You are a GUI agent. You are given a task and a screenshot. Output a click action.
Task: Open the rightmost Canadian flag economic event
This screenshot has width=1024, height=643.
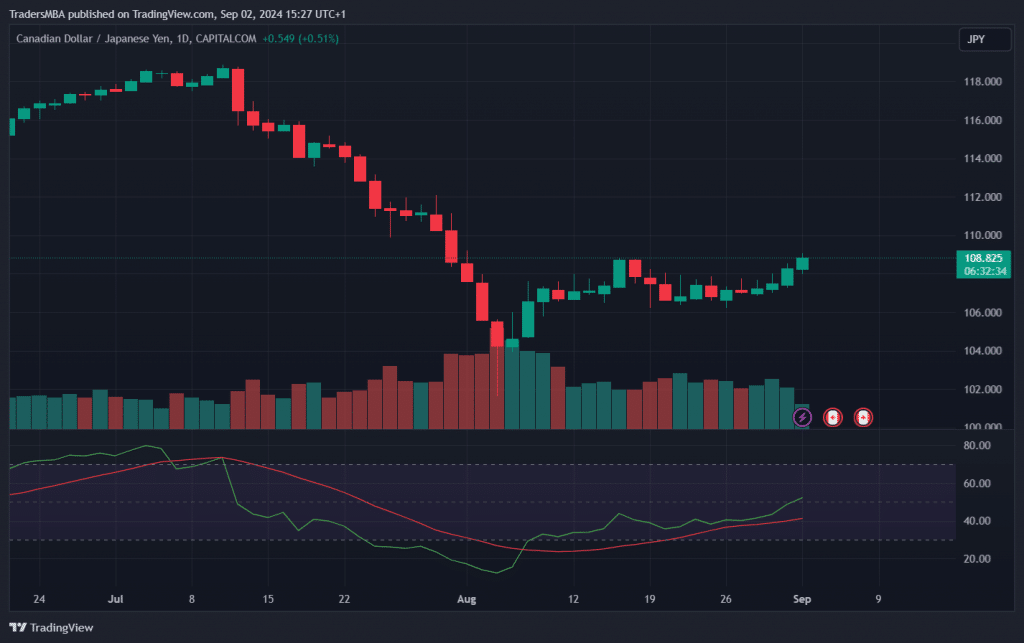click(862, 417)
